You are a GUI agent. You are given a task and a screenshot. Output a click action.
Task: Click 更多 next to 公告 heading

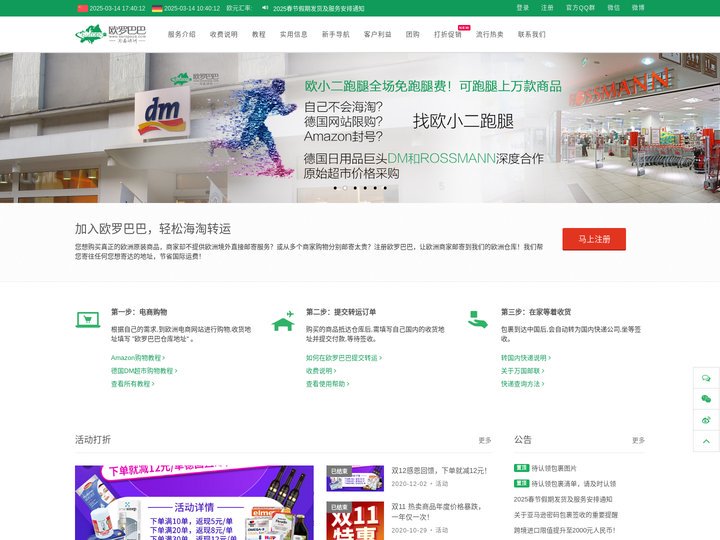click(x=638, y=440)
